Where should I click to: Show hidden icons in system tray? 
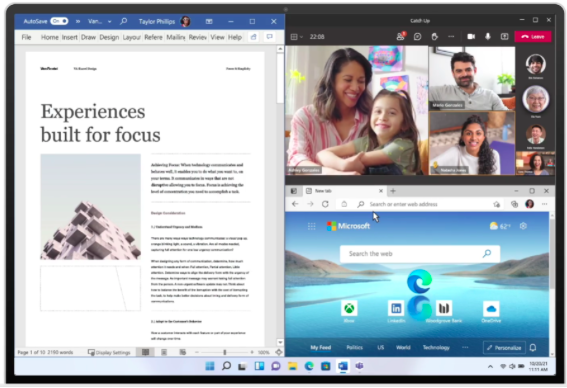tap(490, 366)
